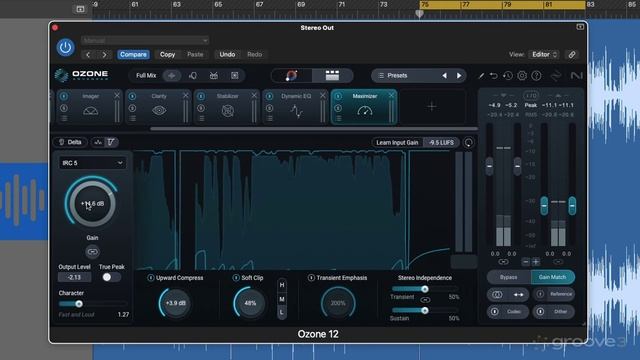Open the help question mark icon
Viewport: 640px width, 360px height.
point(536,76)
